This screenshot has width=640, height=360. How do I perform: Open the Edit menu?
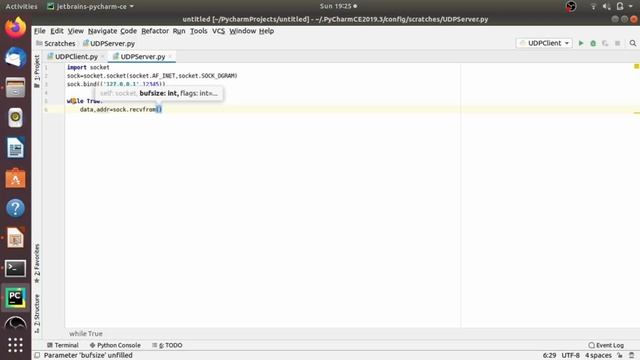57,31
